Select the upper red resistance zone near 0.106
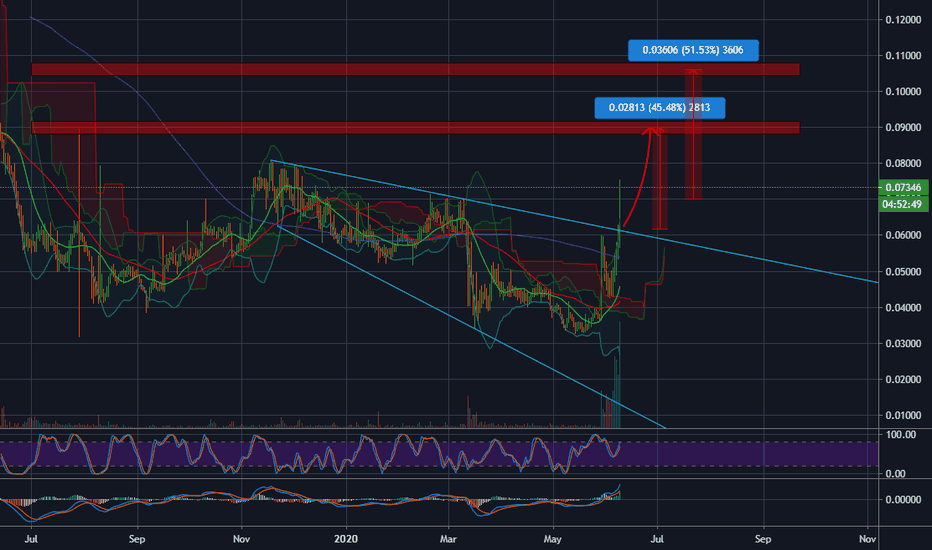The width and height of the screenshot is (932, 550). click(x=415, y=70)
